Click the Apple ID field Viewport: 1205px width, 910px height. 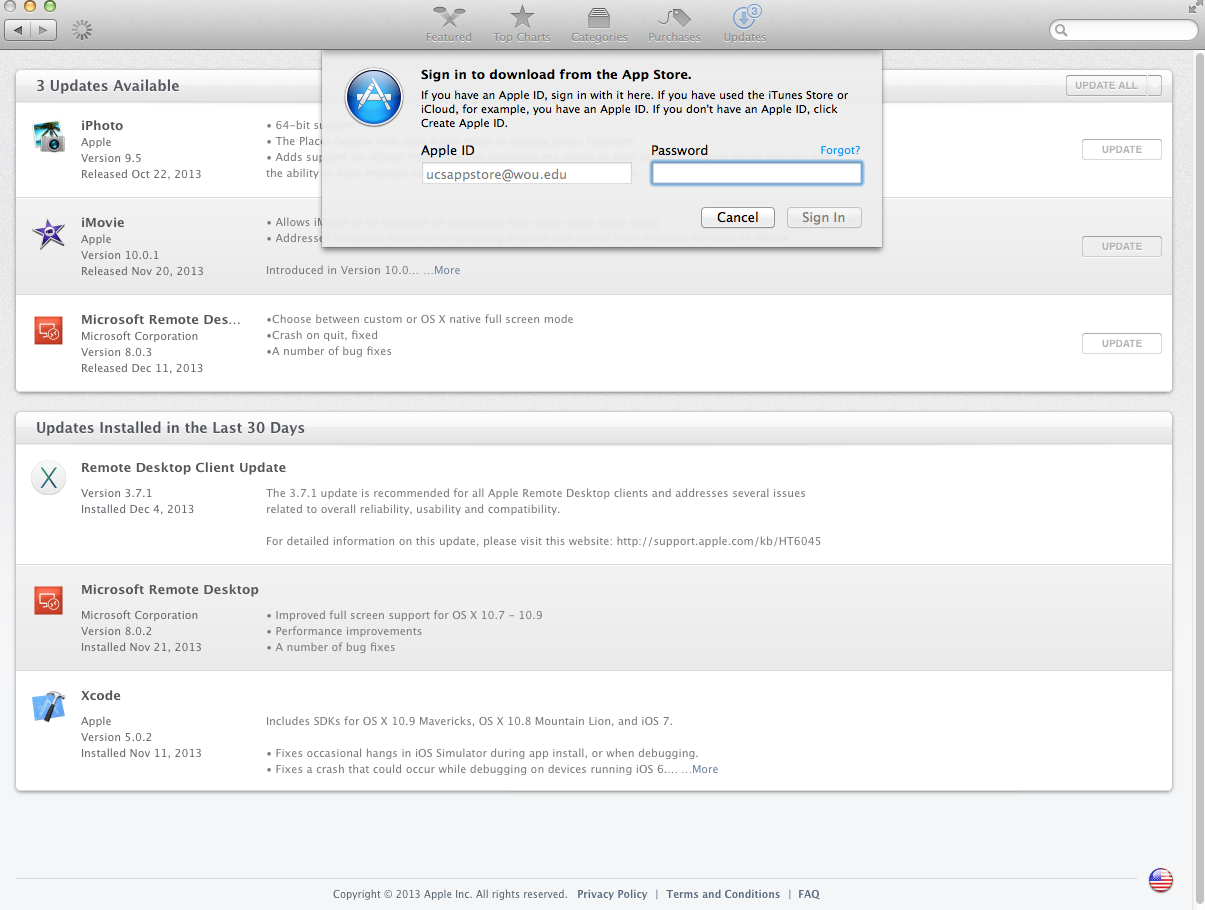tap(526, 173)
